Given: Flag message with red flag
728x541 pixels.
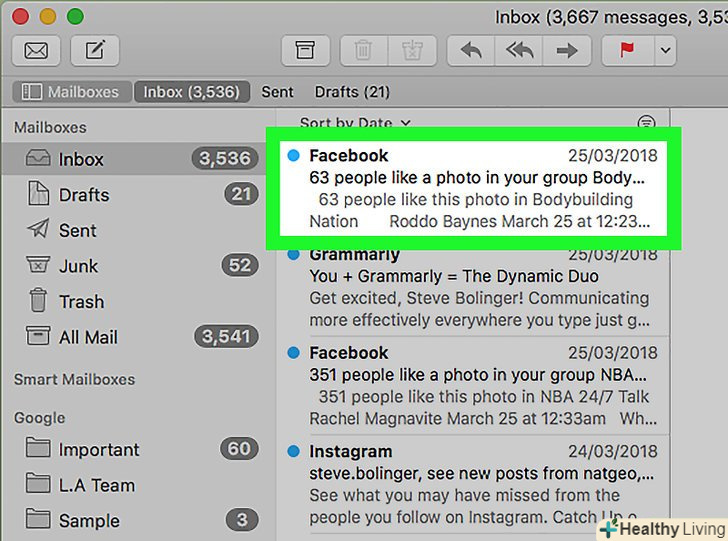Looking at the screenshot, I should (628, 50).
